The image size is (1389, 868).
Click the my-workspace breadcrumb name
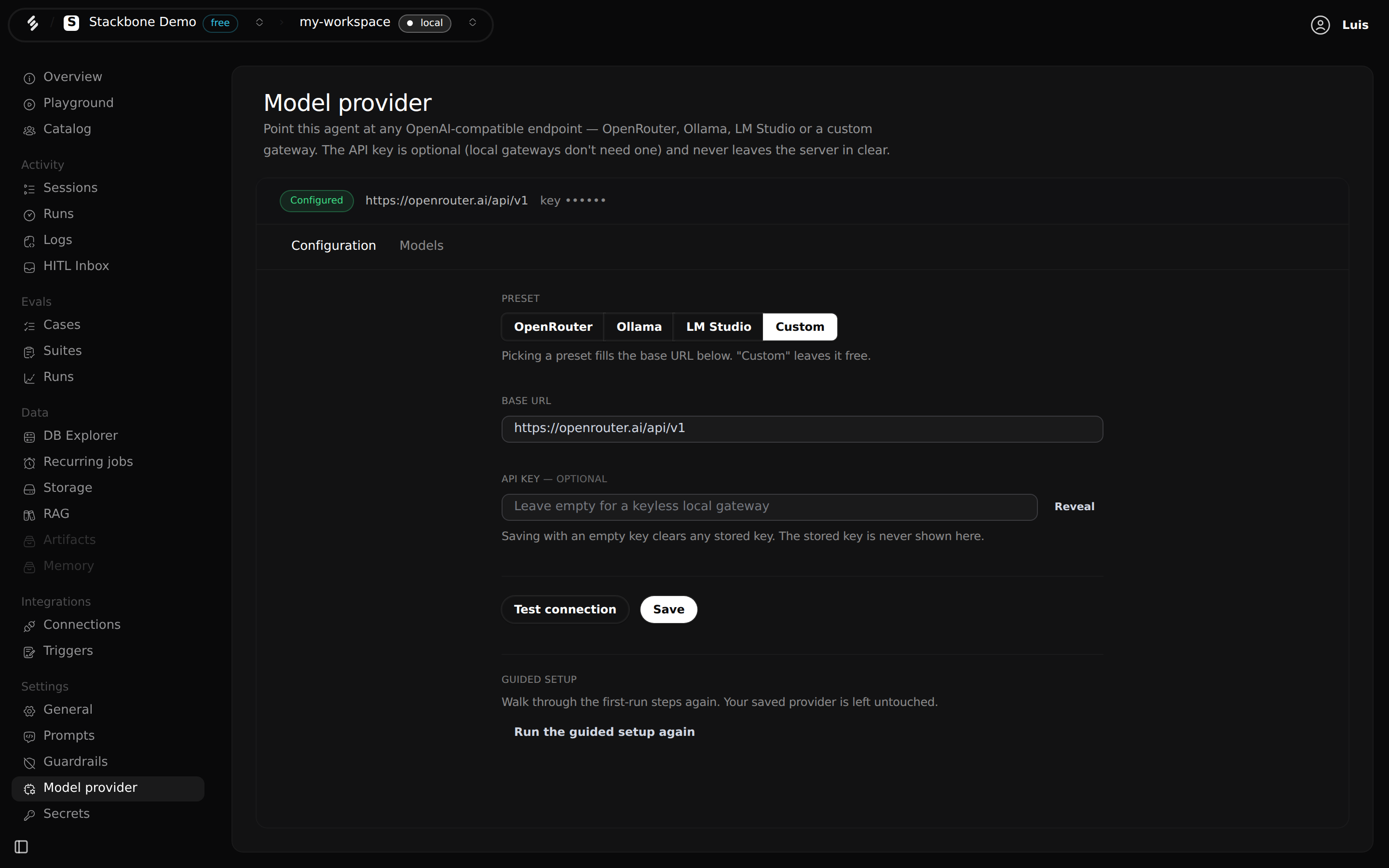coord(345,22)
